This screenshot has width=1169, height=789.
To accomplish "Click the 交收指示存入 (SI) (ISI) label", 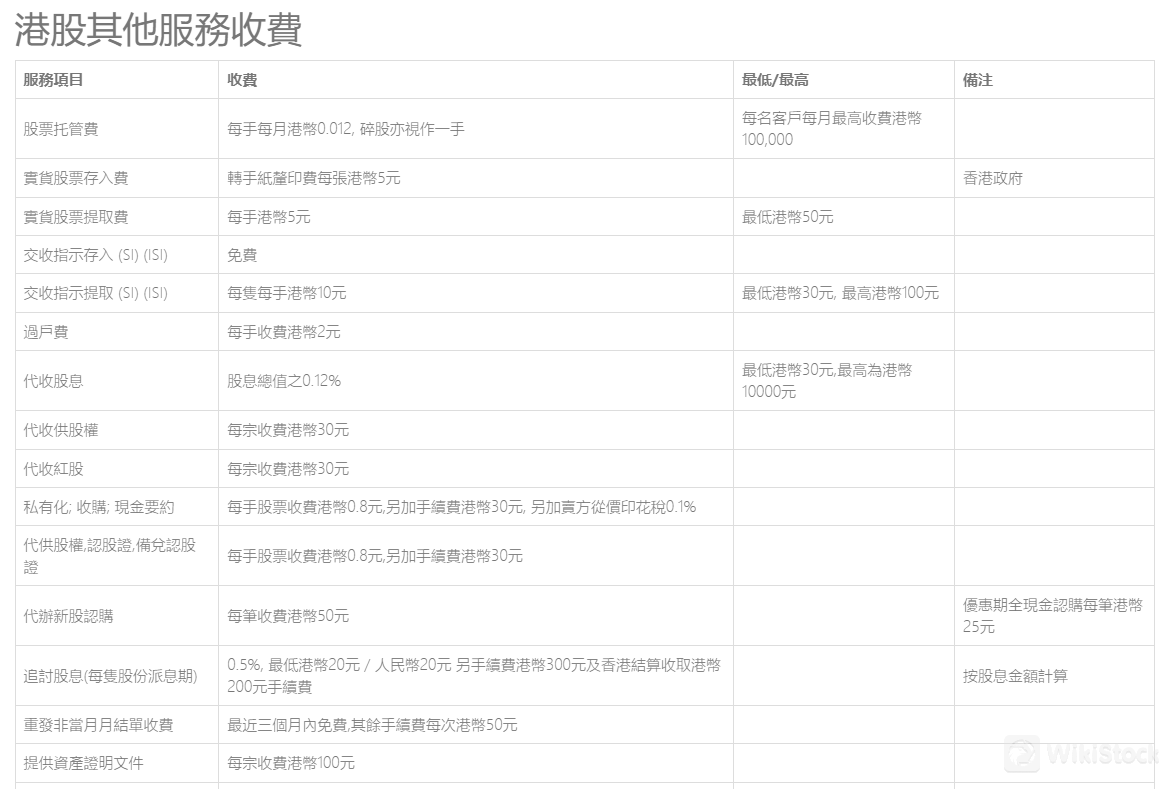I will pos(95,255).
